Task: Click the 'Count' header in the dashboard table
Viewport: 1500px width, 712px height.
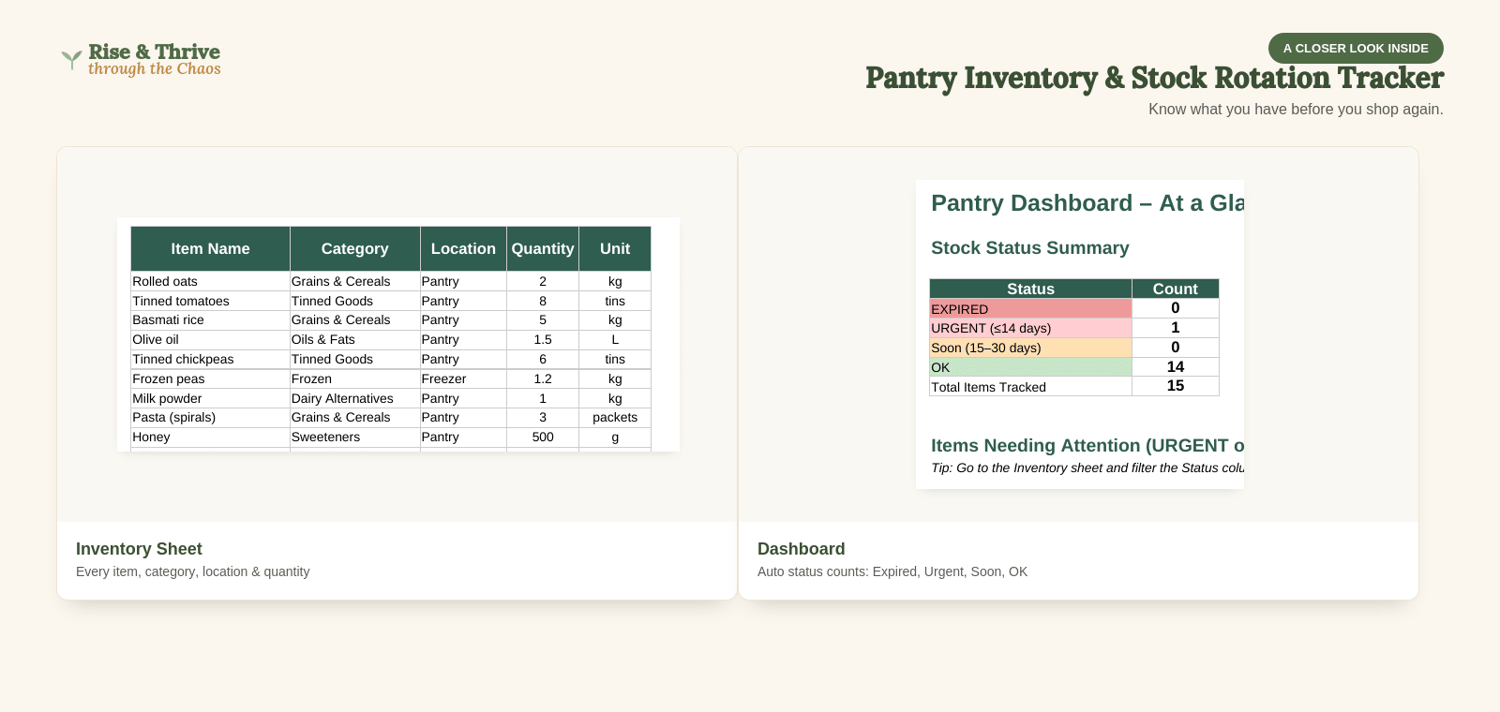Action: (1175, 289)
